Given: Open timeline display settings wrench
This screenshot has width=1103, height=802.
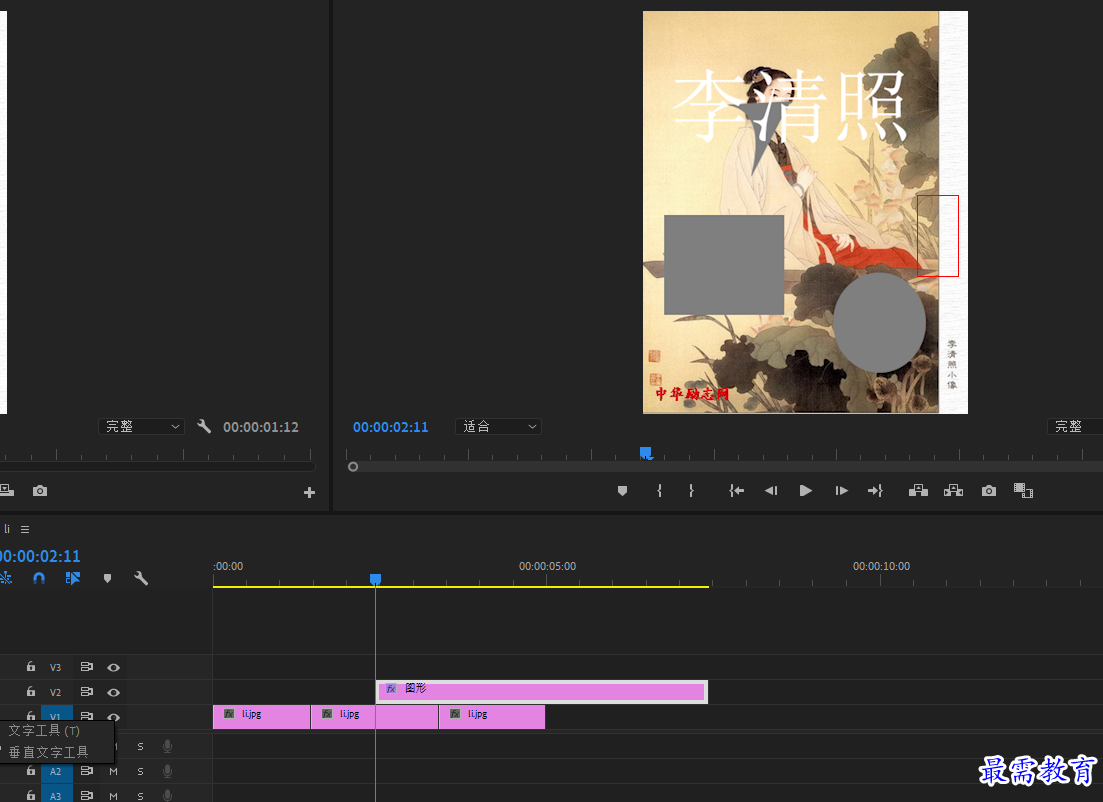Looking at the screenshot, I should point(141,578).
